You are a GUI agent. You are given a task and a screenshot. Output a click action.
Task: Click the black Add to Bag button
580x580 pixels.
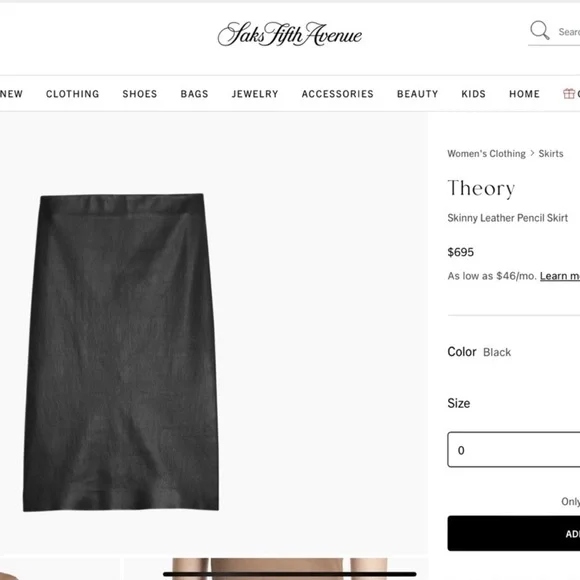(514, 533)
